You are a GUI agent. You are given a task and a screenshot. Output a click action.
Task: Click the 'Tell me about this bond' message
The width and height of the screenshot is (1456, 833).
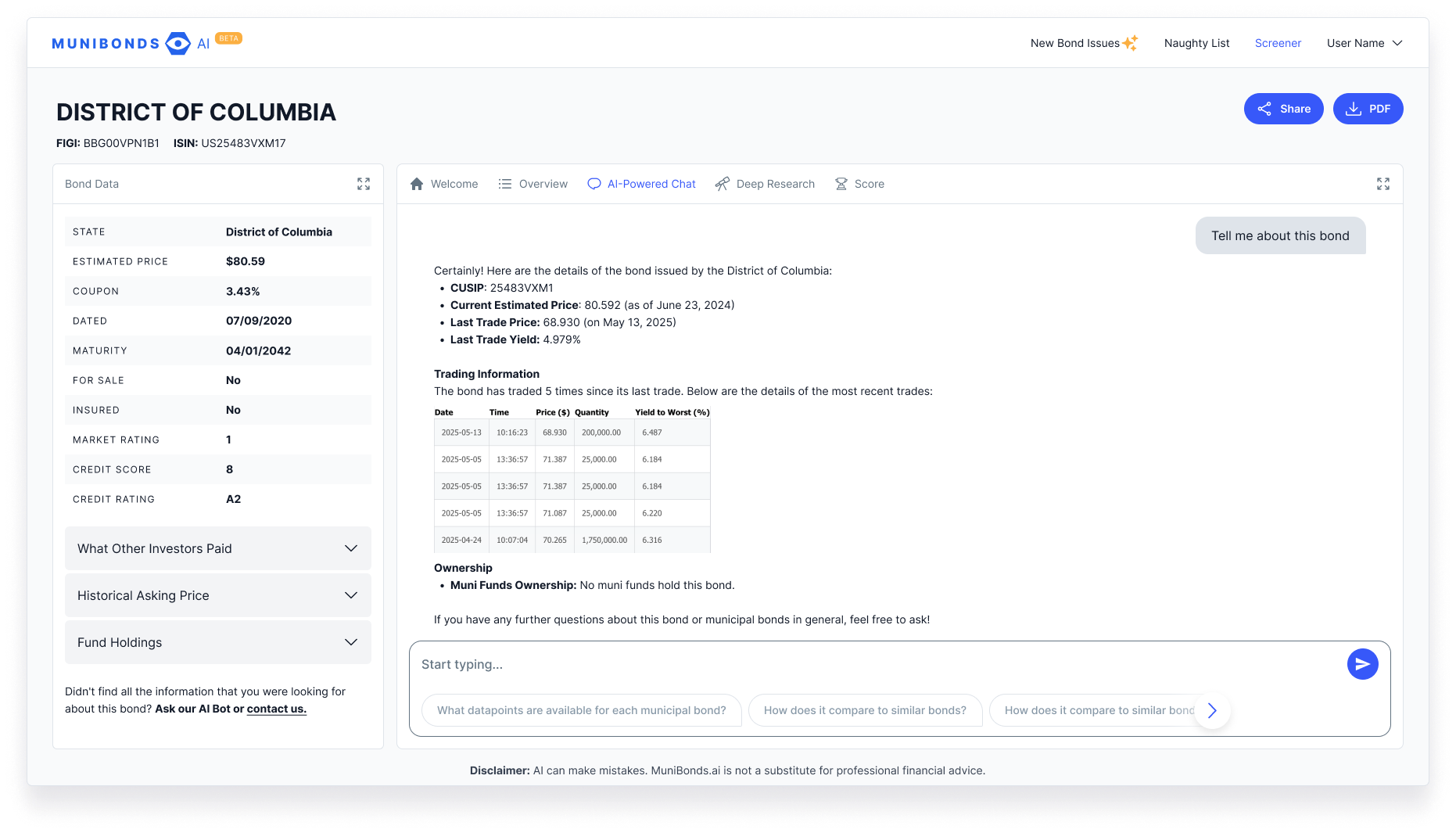point(1281,235)
